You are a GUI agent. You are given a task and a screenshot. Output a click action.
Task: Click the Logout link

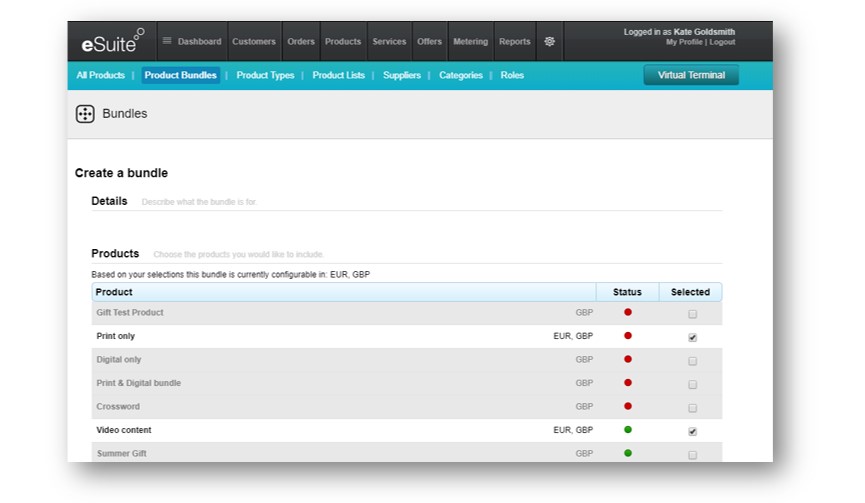tap(722, 43)
